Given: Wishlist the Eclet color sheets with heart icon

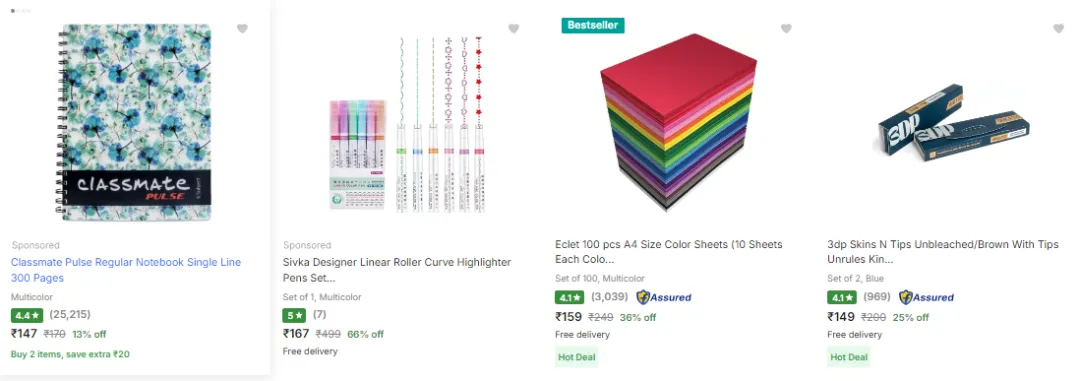Looking at the screenshot, I should tap(786, 29).
